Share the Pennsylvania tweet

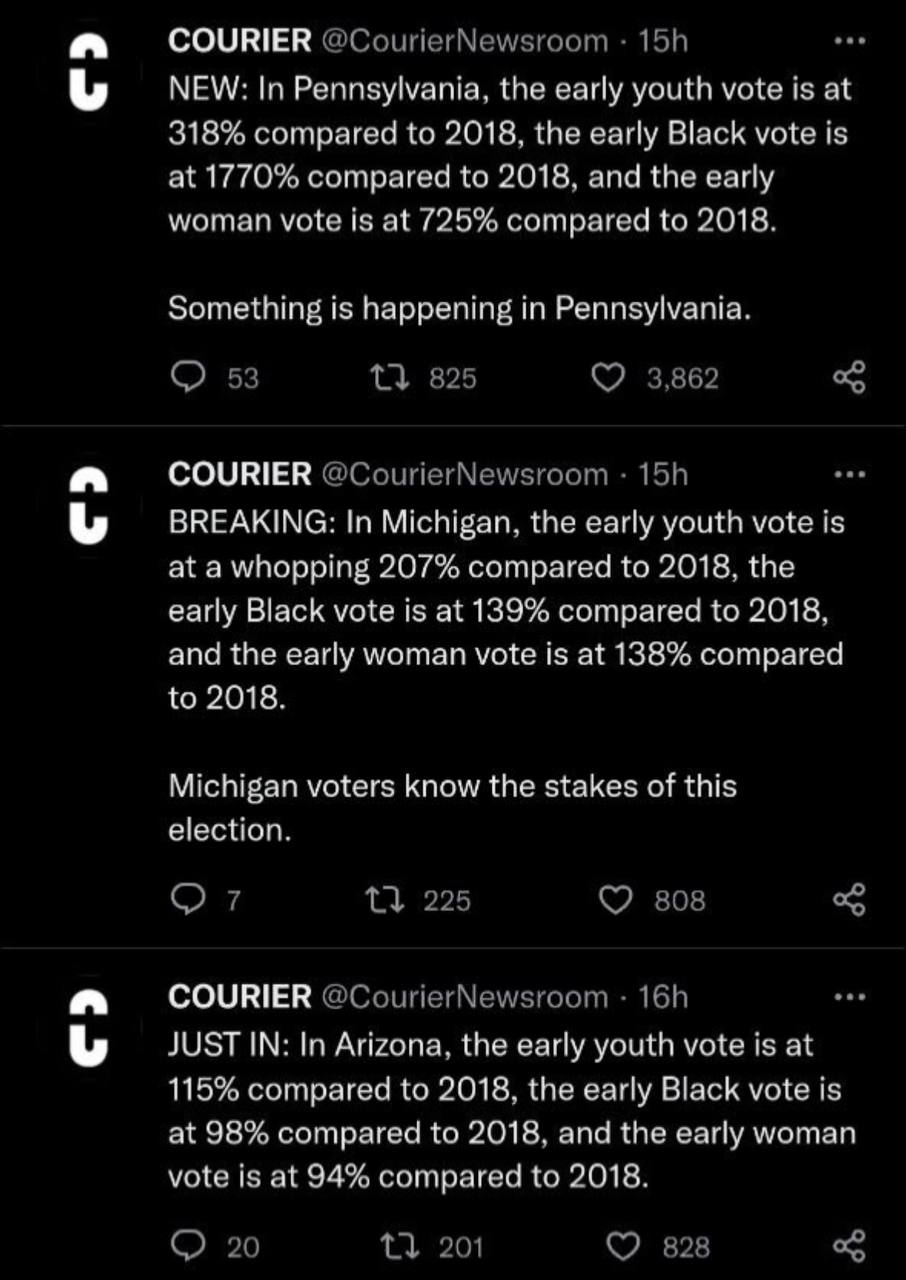(x=847, y=377)
